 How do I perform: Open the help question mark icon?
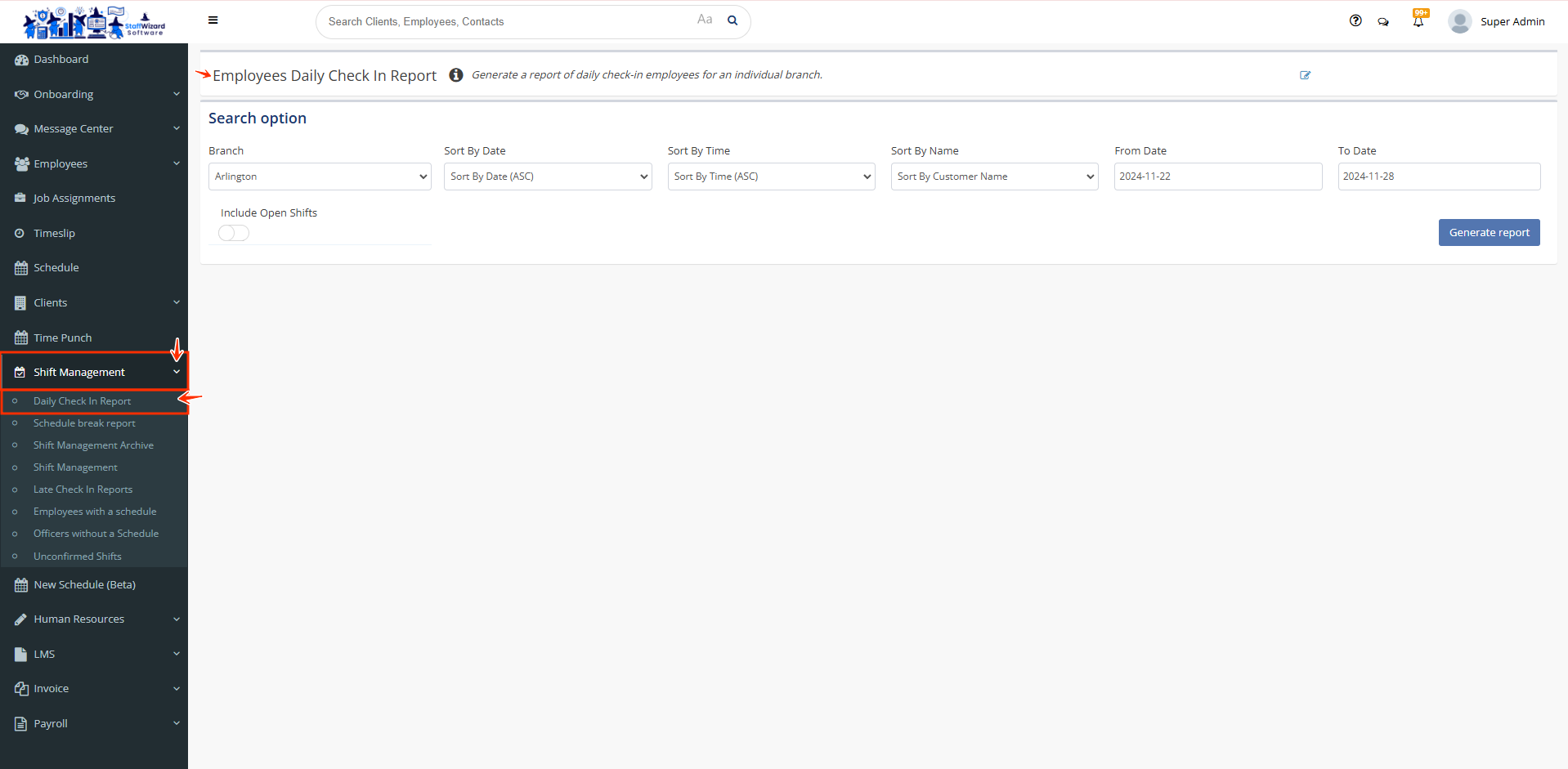(x=1355, y=21)
